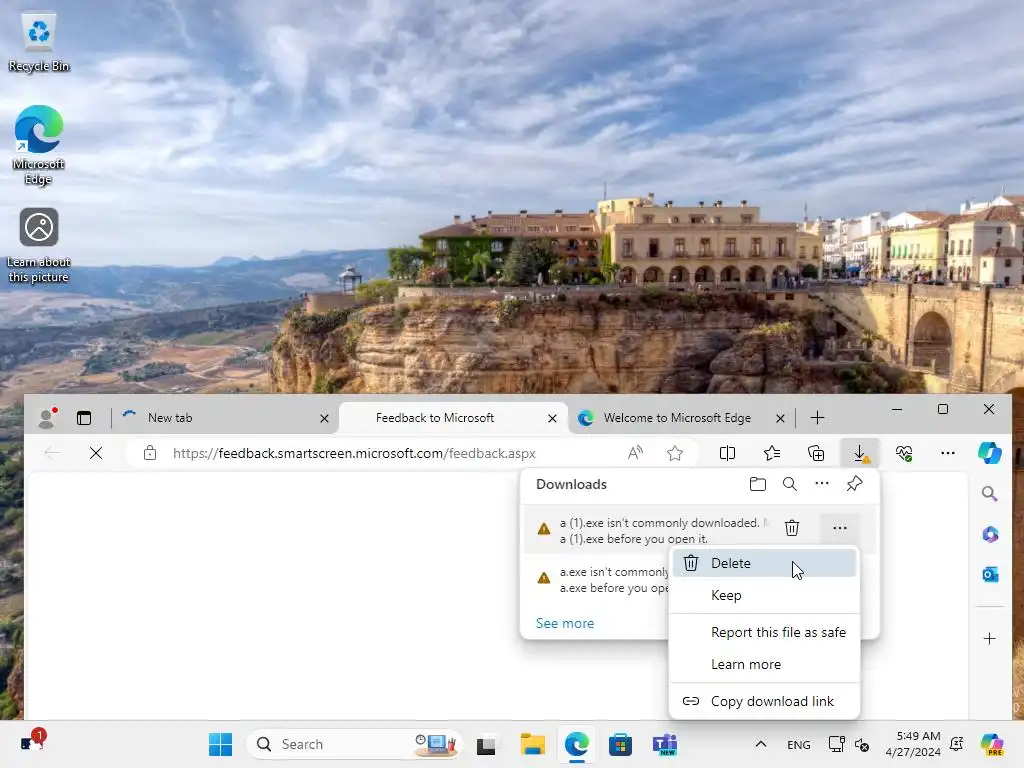Select Report this file as safe
This screenshot has width=1024, height=768.
pos(764,632)
